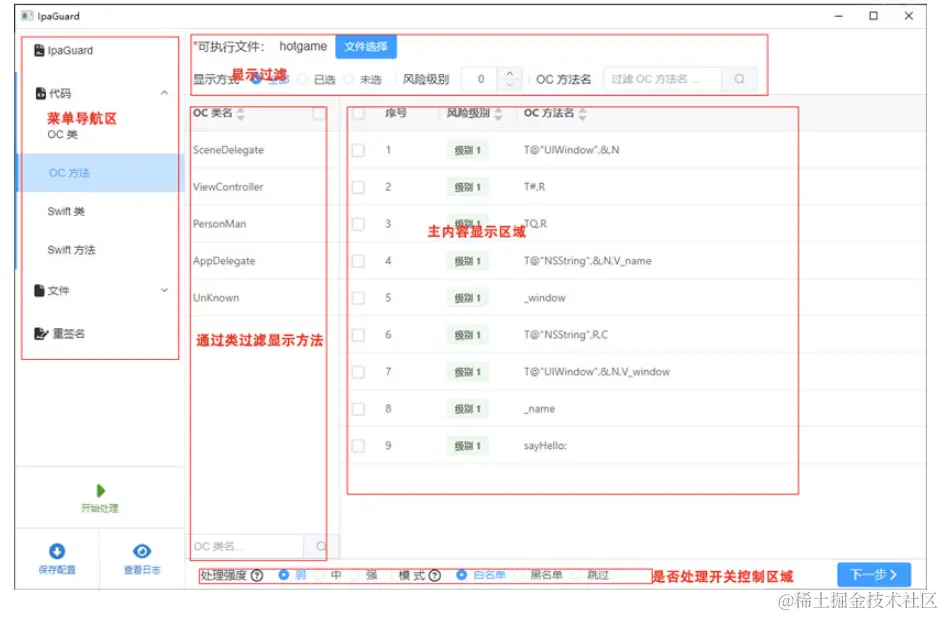
Task: Select the 跳过 mode radio button
Action: point(576,575)
